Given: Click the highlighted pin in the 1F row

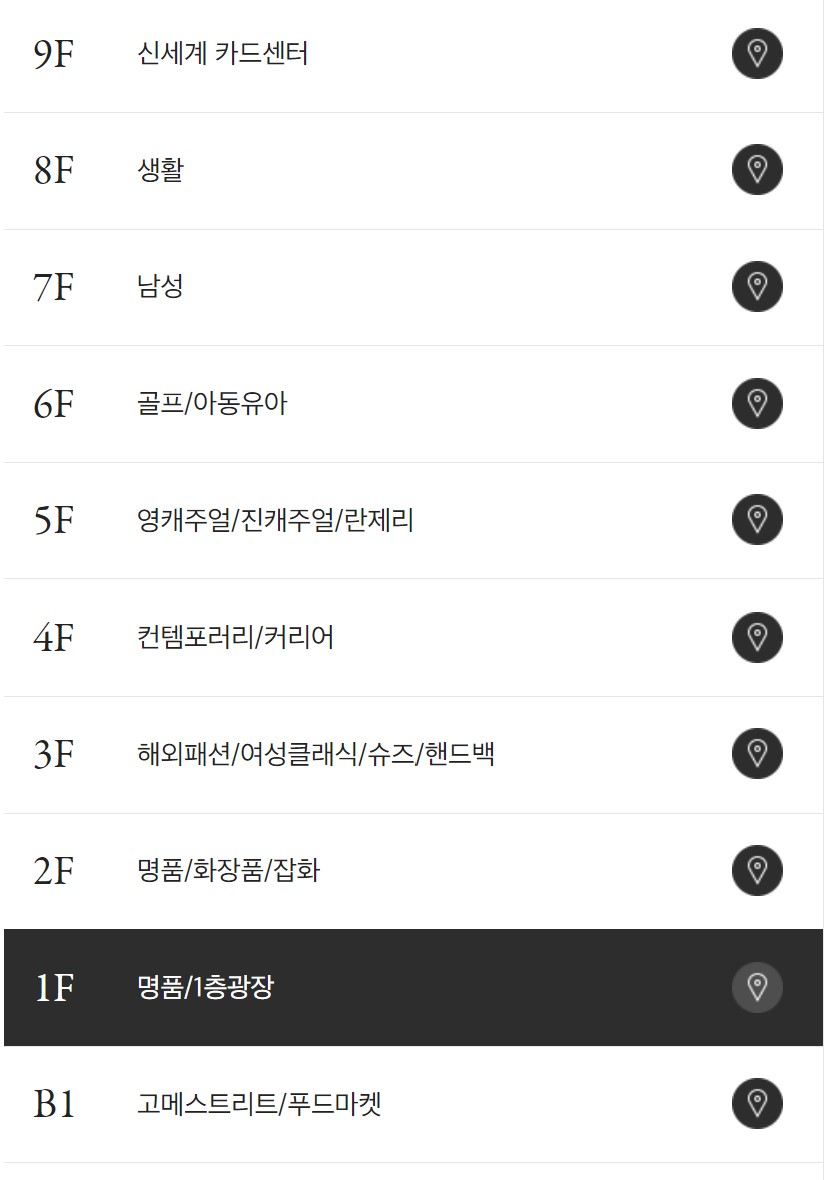Looking at the screenshot, I should [x=757, y=985].
